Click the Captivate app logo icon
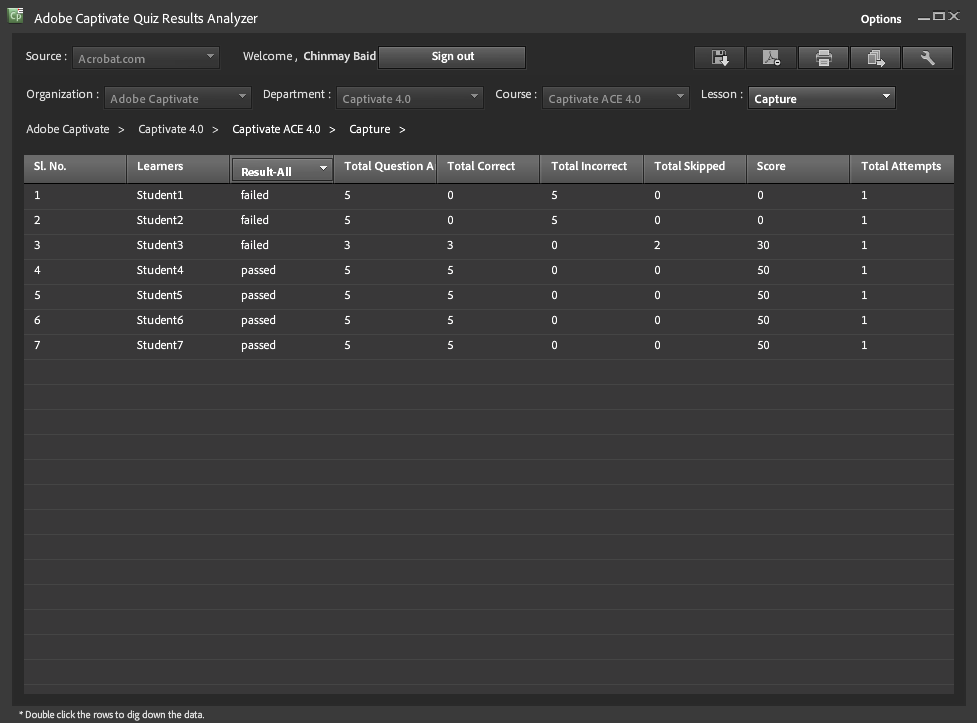977x723 pixels. point(15,16)
